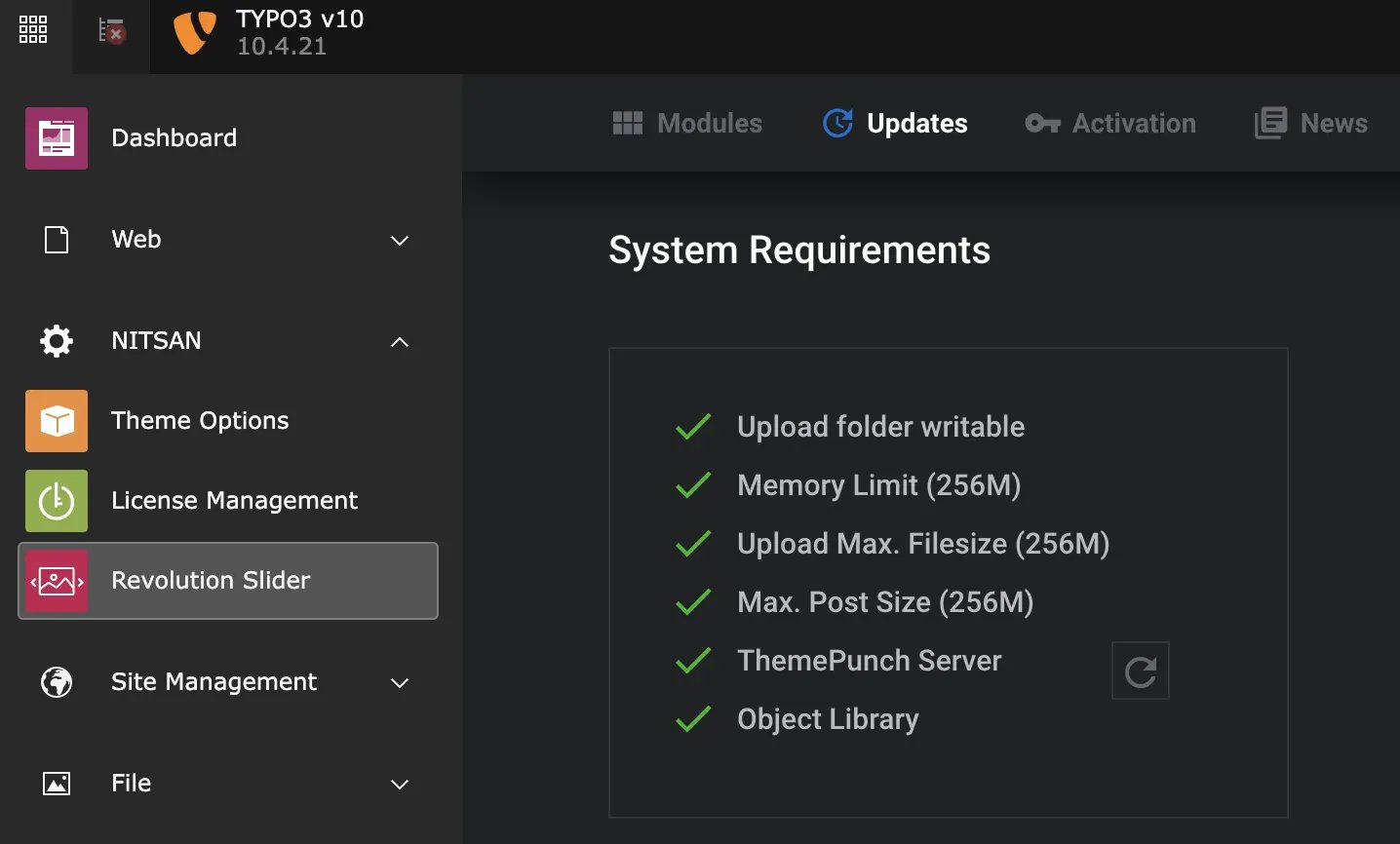Screen dimensions: 1400x844
Task: Click the System Requirements heading
Action: [799, 250]
